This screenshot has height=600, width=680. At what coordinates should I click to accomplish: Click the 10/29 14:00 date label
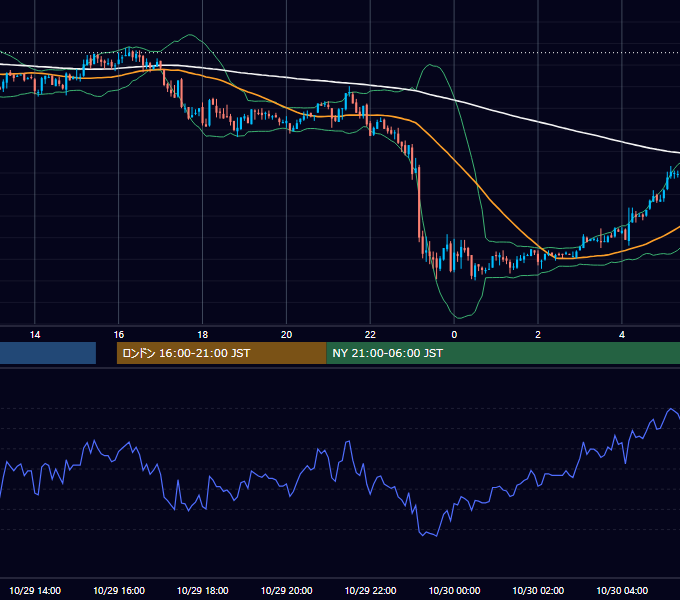[35, 590]
